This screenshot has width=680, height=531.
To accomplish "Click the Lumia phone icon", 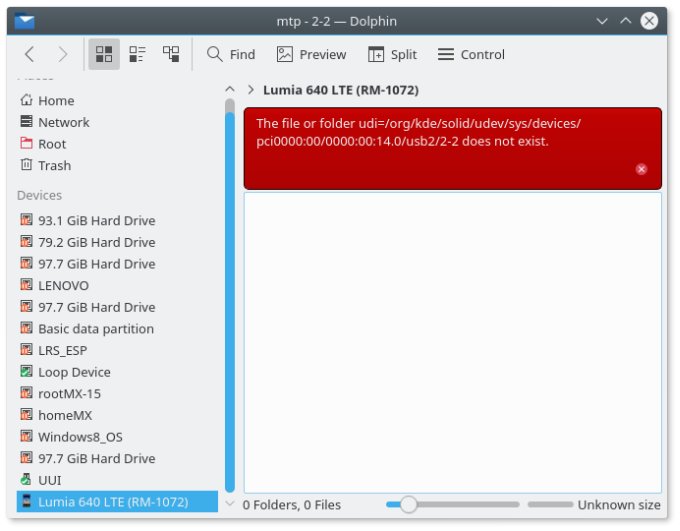I will pyautogui.click(x=26, y=501).
